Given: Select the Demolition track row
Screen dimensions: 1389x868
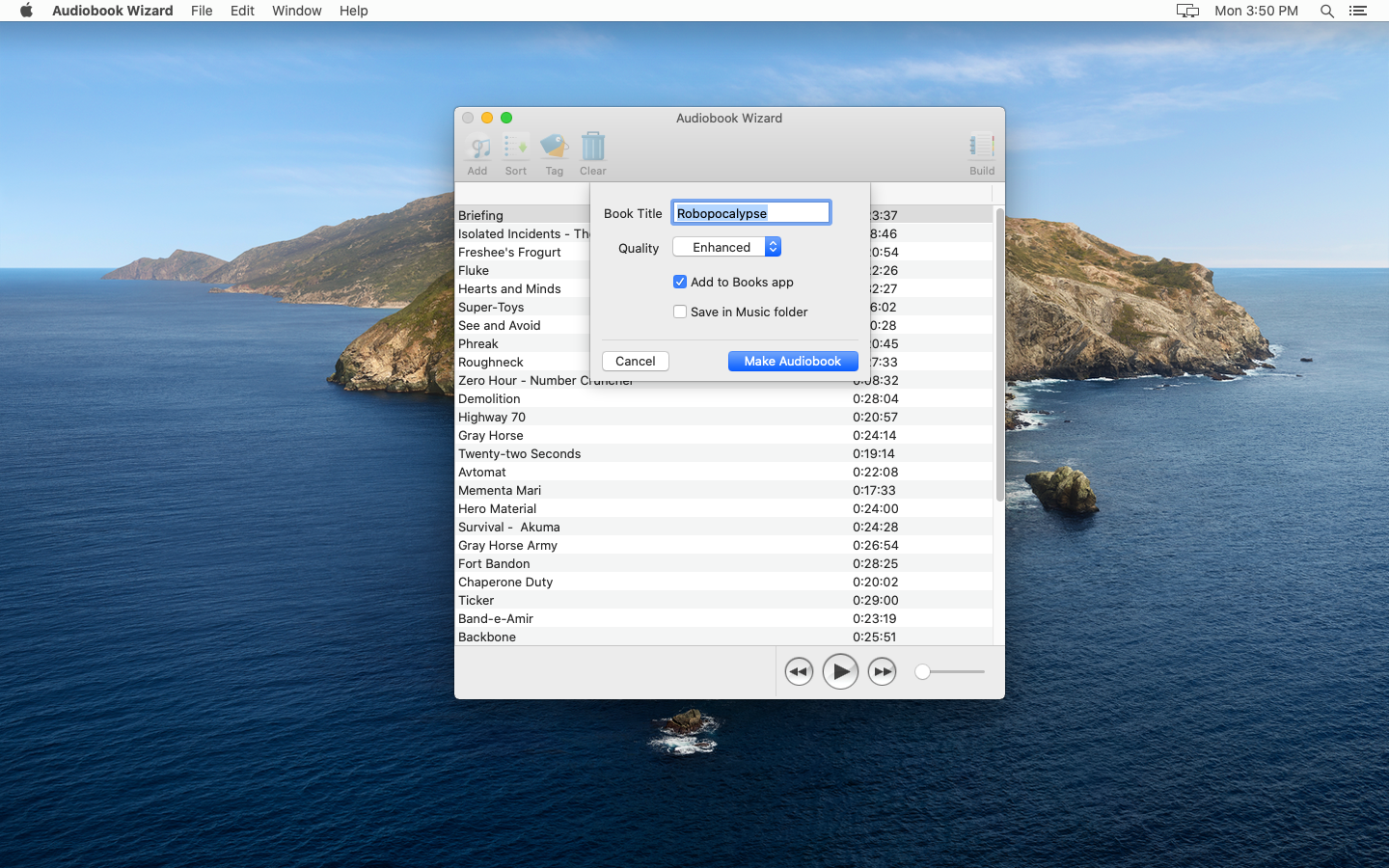Looking at the screenshot, I should pyautogui.click(x=723, y=398).
